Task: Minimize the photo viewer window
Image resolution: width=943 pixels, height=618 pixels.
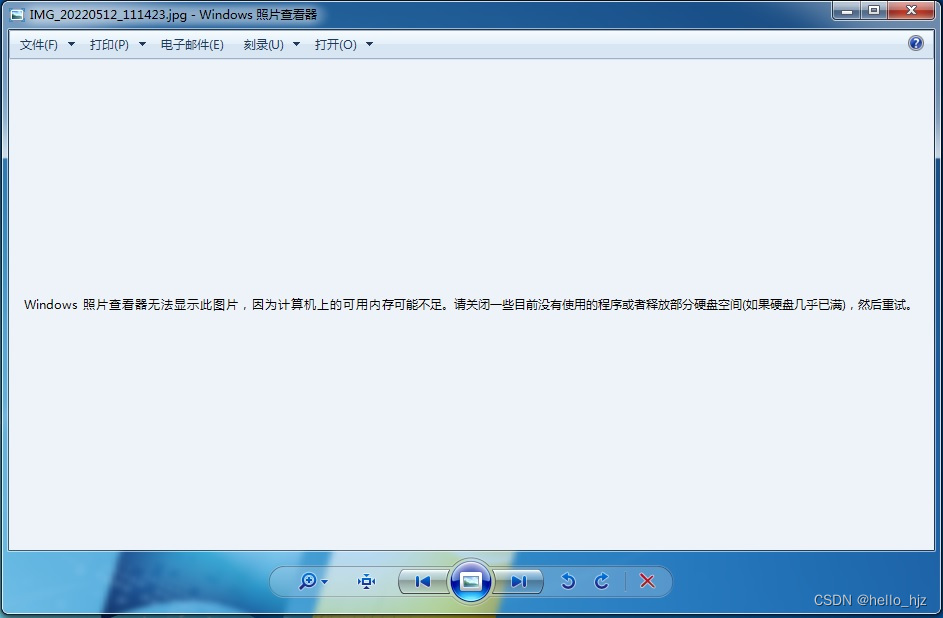Action: click(847, 10)
